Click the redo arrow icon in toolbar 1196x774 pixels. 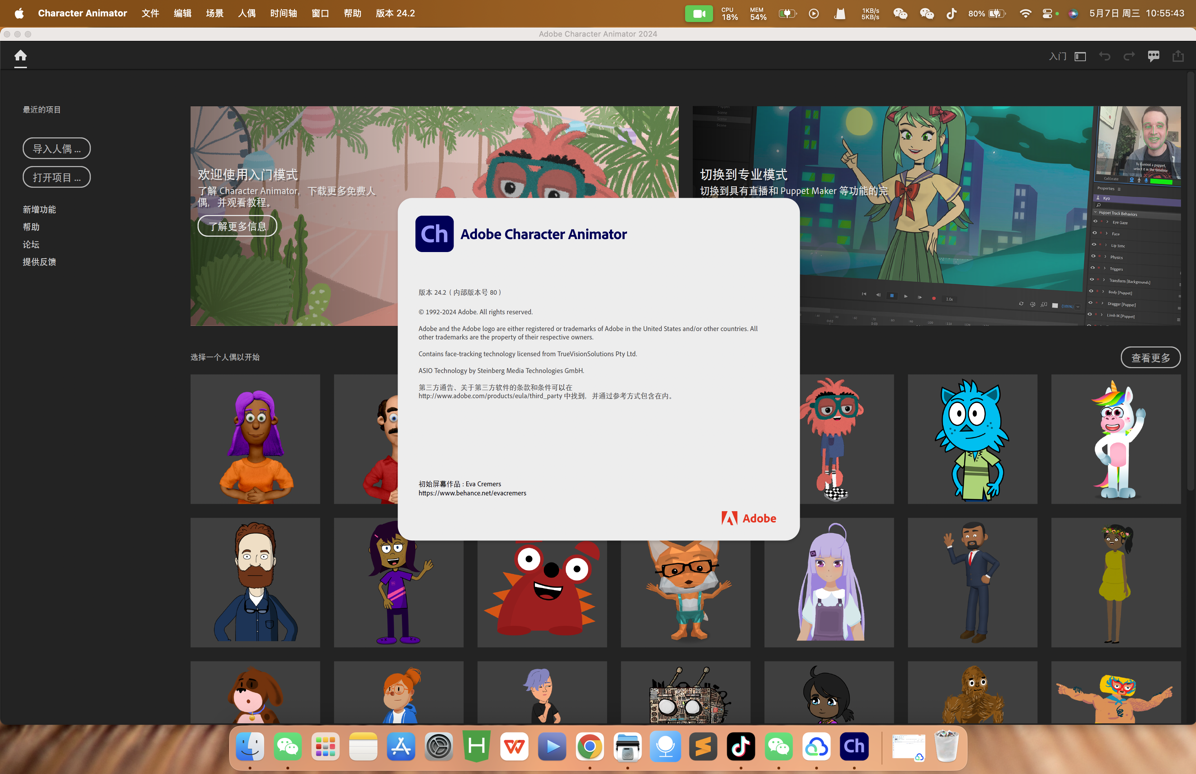point(1129,56)
